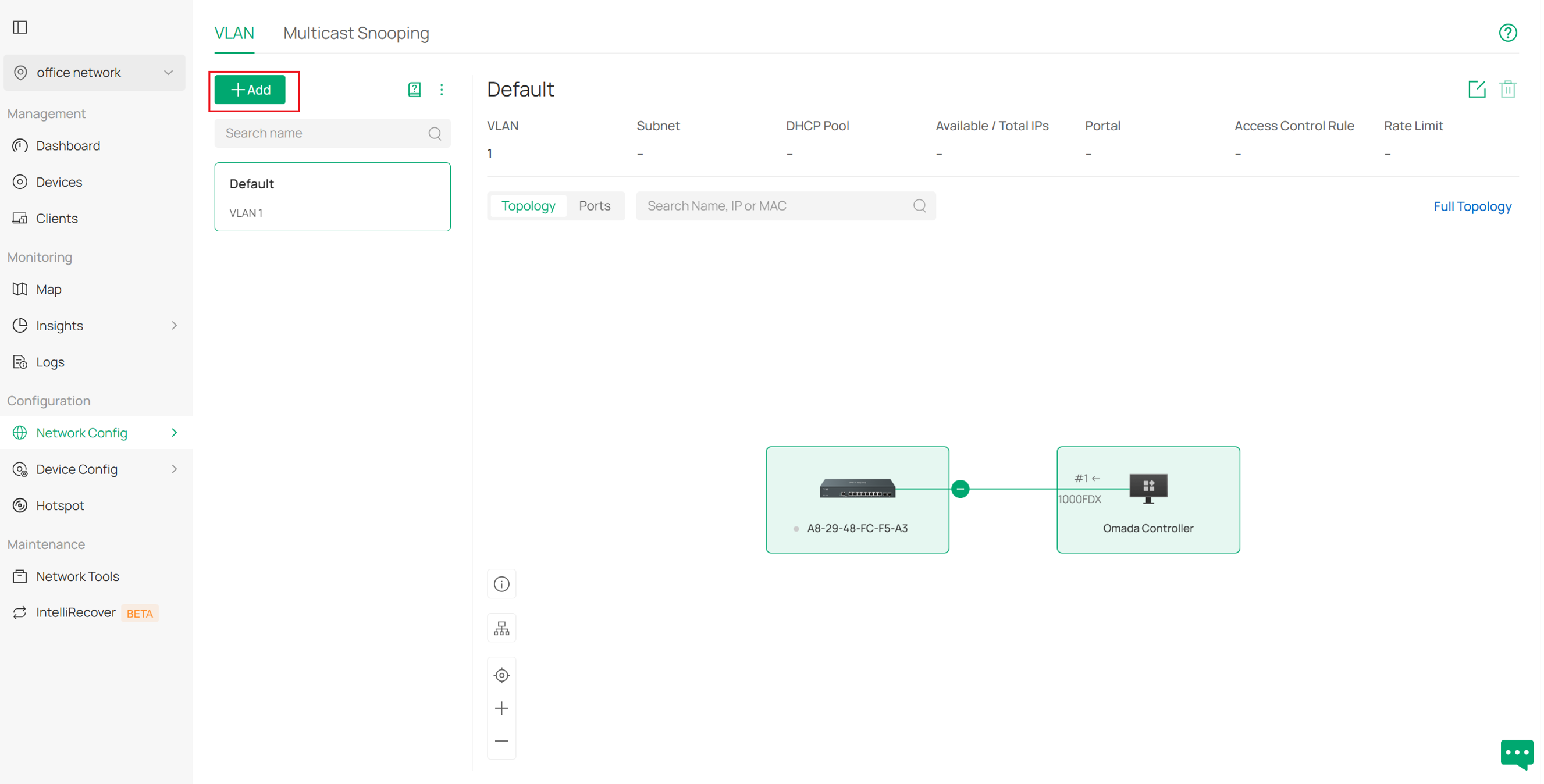Click the Subnet column header

658,126
